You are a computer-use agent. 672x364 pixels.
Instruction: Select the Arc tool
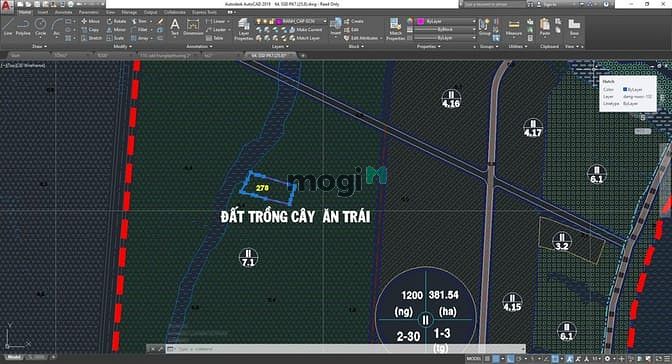pyautogui.click(x=57, y=27)
